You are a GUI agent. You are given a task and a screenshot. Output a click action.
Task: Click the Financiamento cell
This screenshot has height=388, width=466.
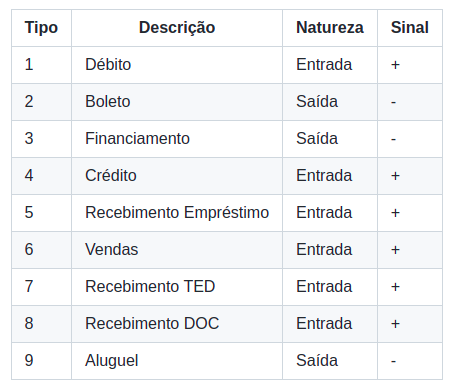(177, 139)
